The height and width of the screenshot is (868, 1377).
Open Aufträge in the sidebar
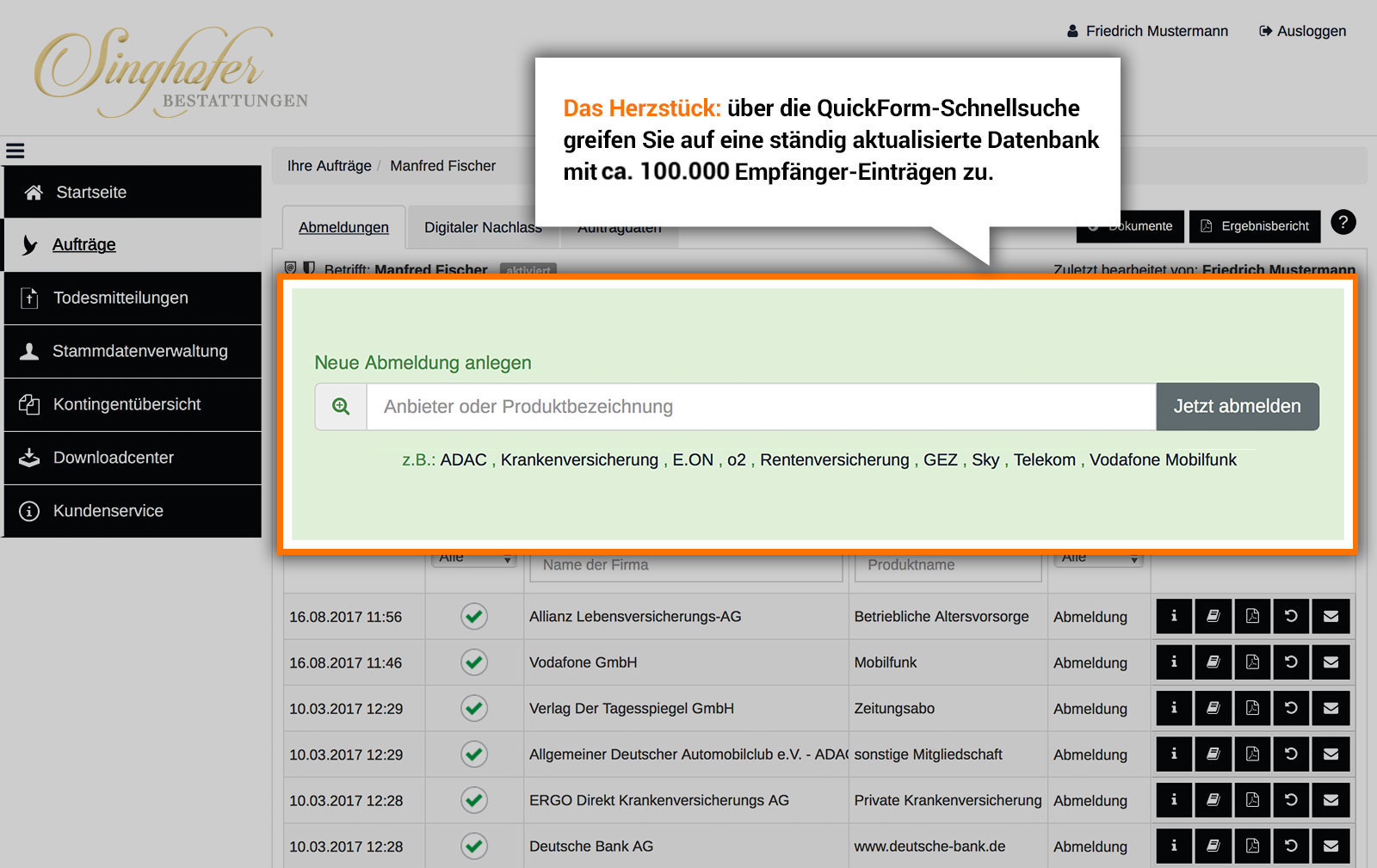coord(133,245)
